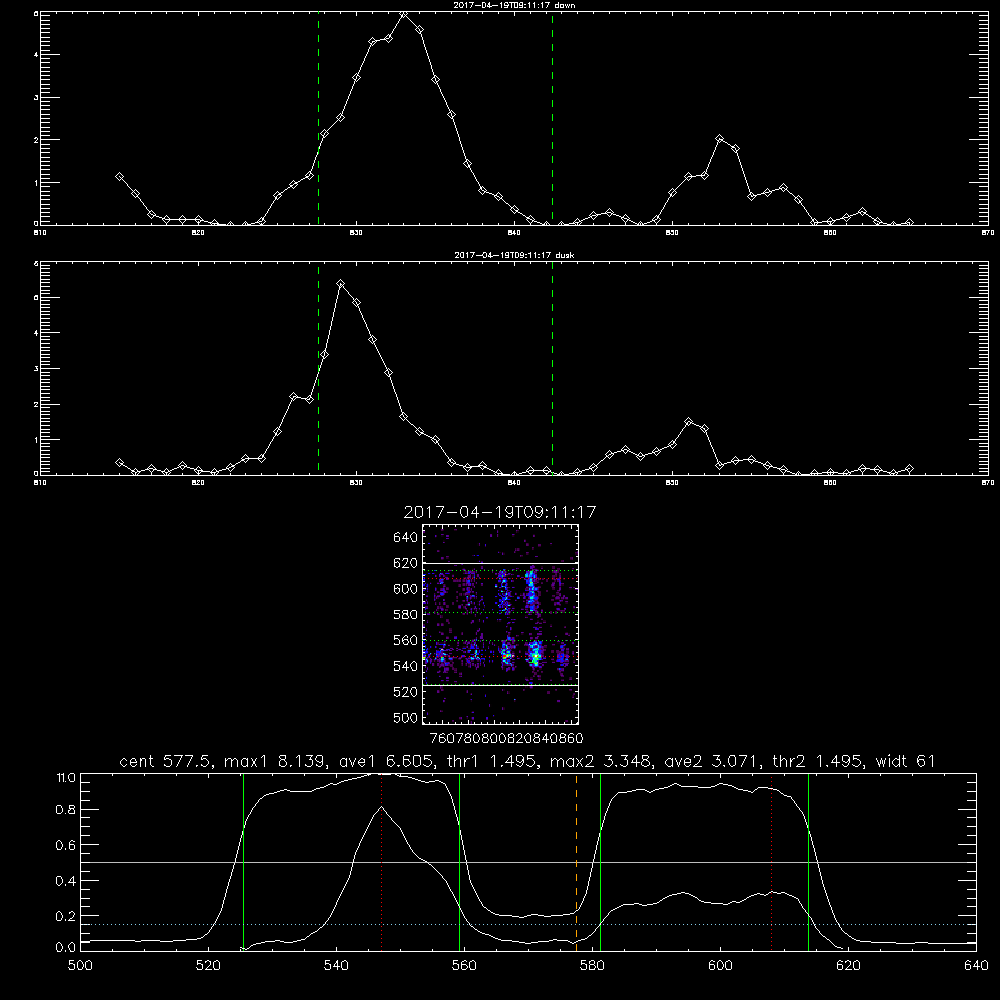Click the left green dashed line in dusk plot
This screenshot has width=1000, height=1000.
pyautogui.click(x=318, y=369)
